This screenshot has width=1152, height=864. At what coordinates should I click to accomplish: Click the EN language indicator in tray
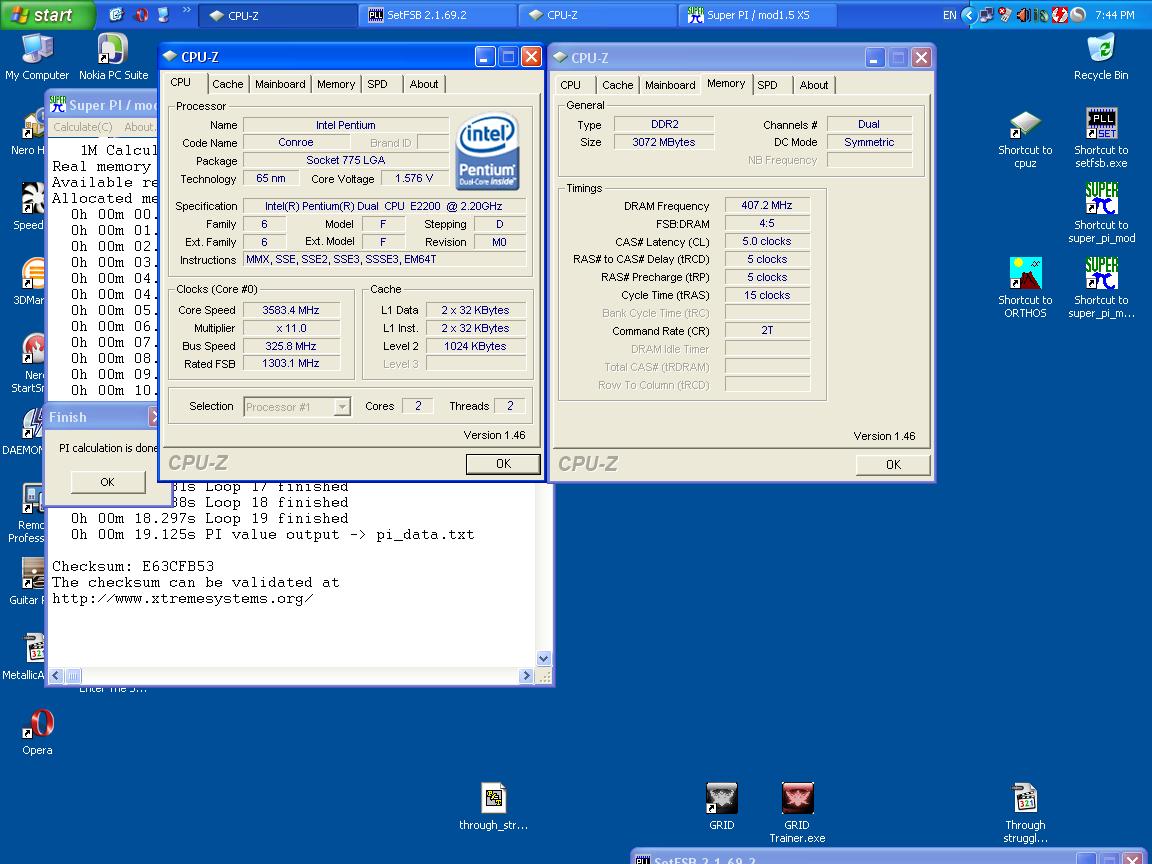(949, 15)
